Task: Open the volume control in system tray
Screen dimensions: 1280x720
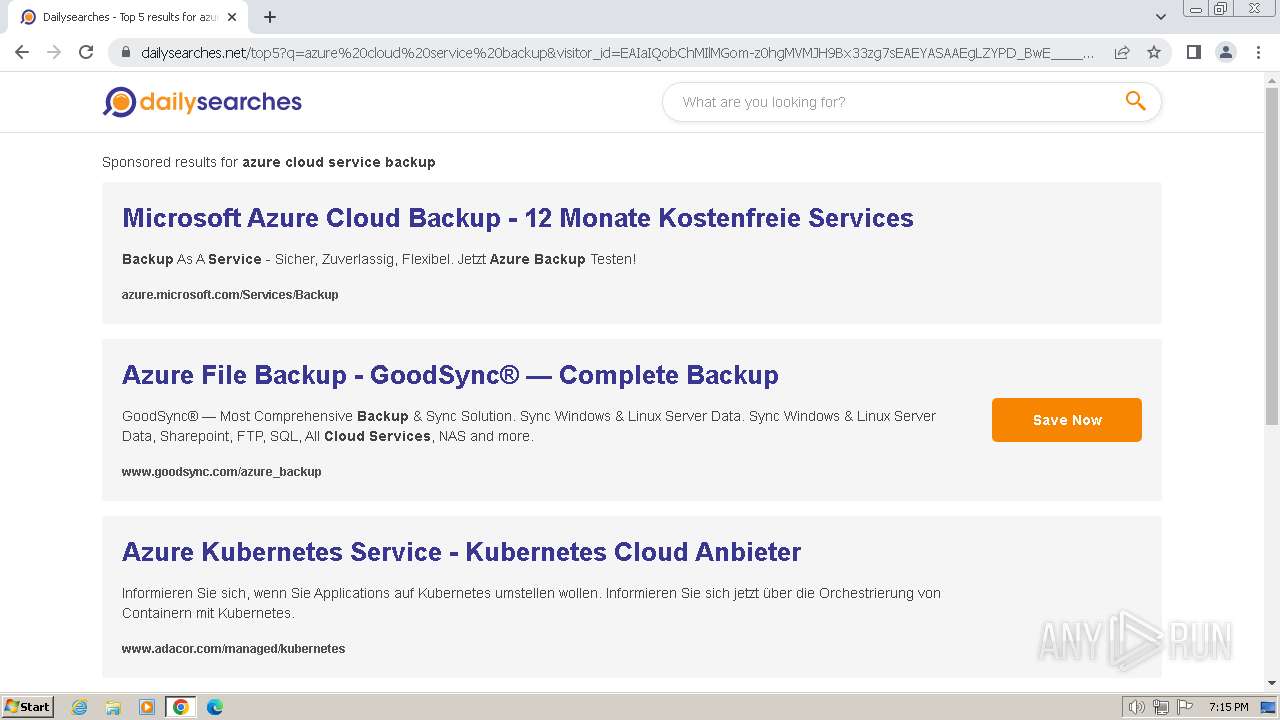Action: click(x=1136, y=707)
